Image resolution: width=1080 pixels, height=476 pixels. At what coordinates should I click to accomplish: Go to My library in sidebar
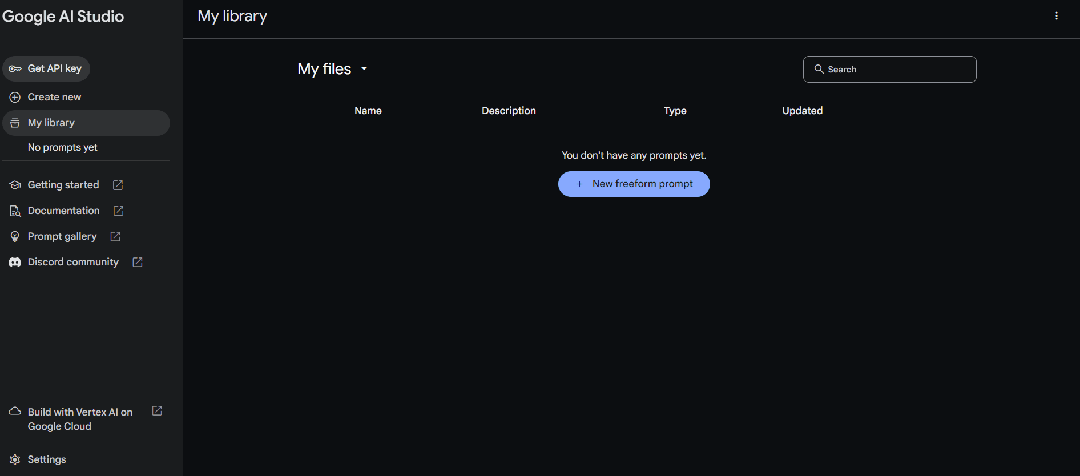point(86,123)
